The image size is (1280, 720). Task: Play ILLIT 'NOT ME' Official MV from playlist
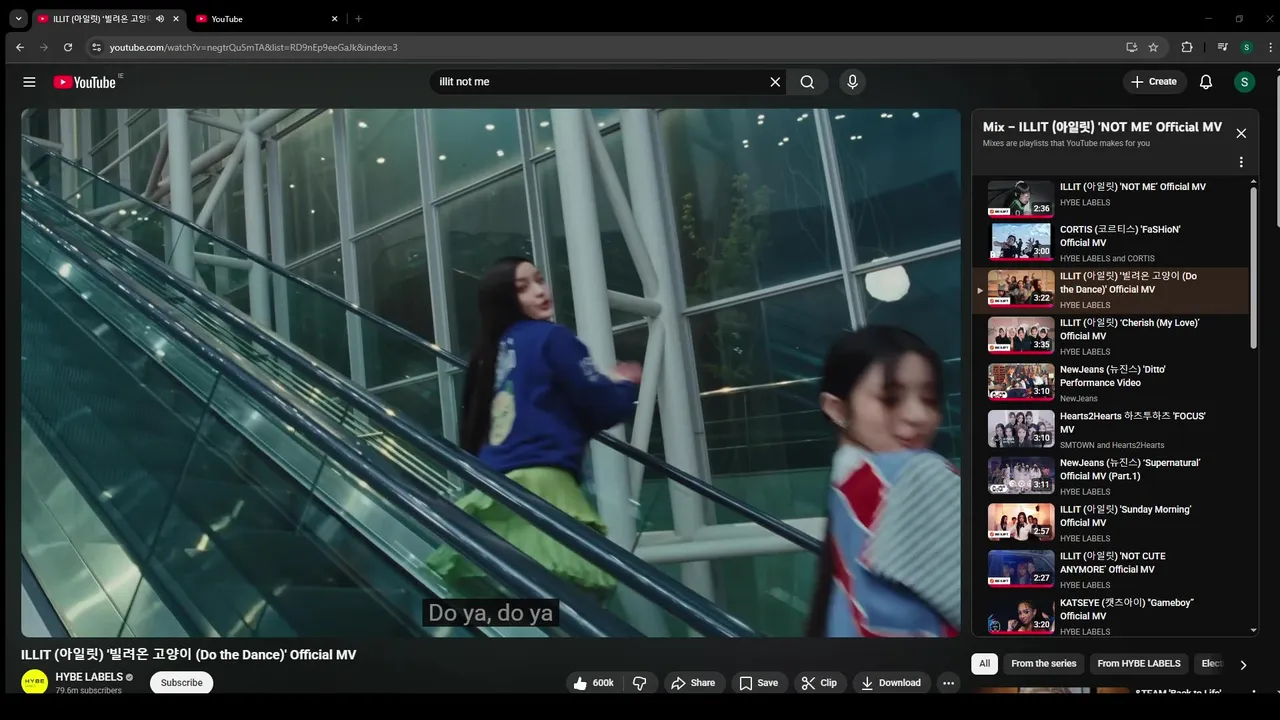point(1110,198)
